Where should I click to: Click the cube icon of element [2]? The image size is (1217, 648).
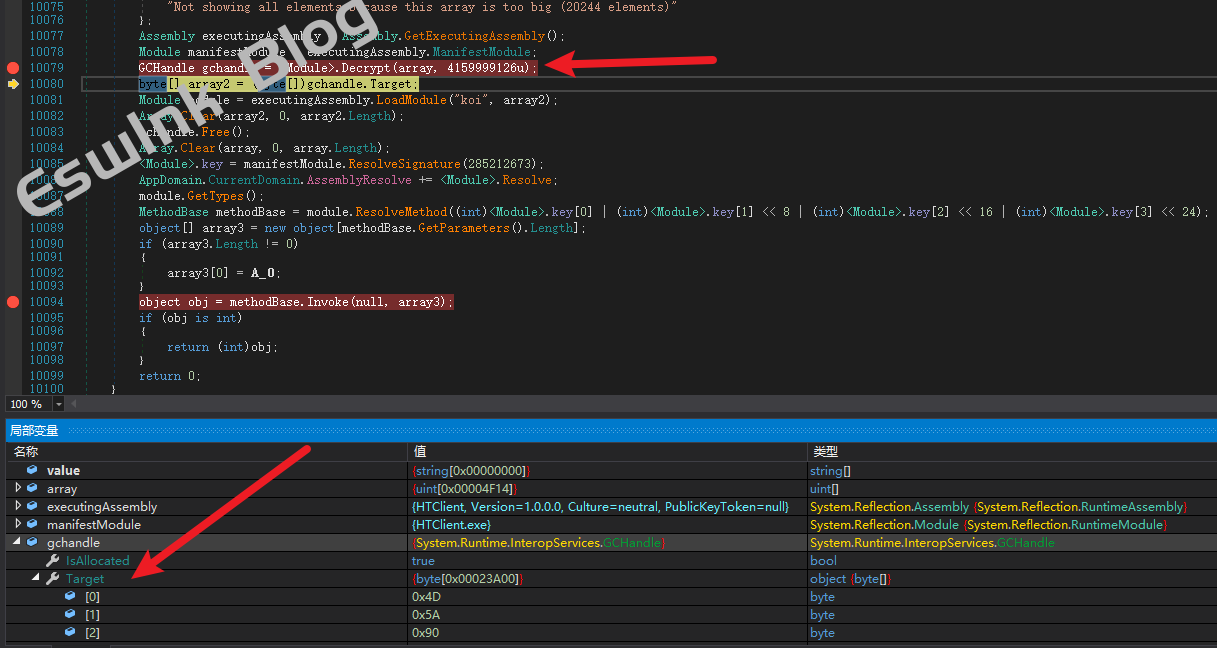tap(70, 633)
